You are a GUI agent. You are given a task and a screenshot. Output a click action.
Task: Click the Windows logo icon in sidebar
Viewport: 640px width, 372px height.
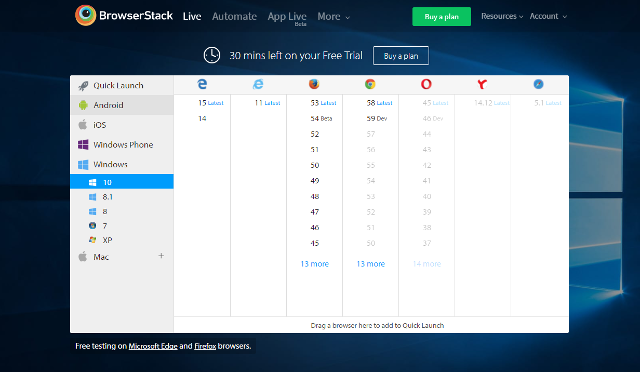pyautogui.click(x=83, y=164)
